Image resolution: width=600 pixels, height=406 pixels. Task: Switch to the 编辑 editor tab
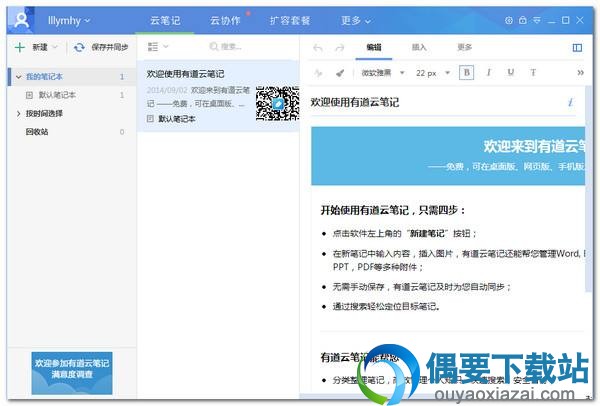(374, 47)
